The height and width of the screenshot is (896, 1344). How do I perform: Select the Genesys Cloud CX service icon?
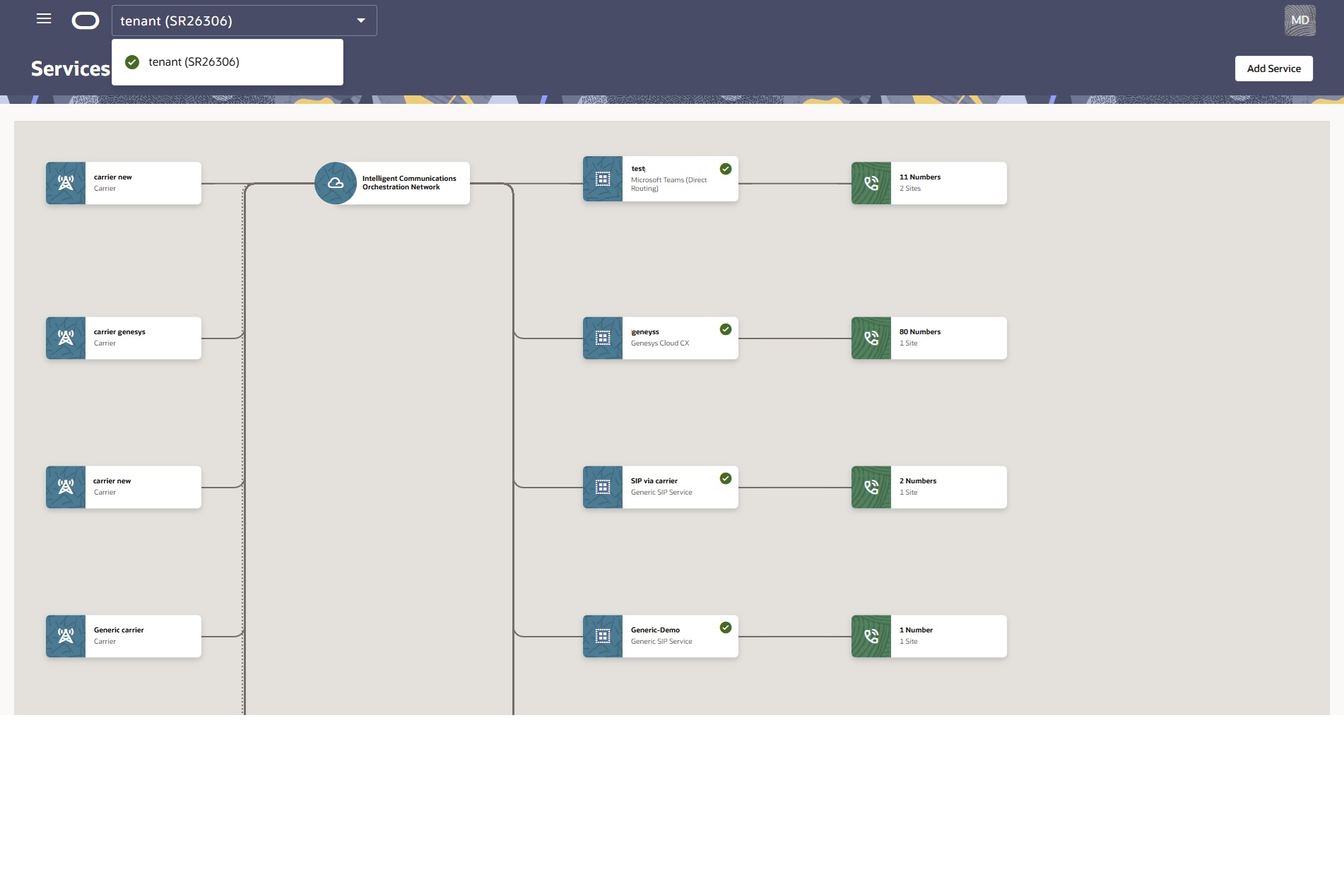coord(602,338)
